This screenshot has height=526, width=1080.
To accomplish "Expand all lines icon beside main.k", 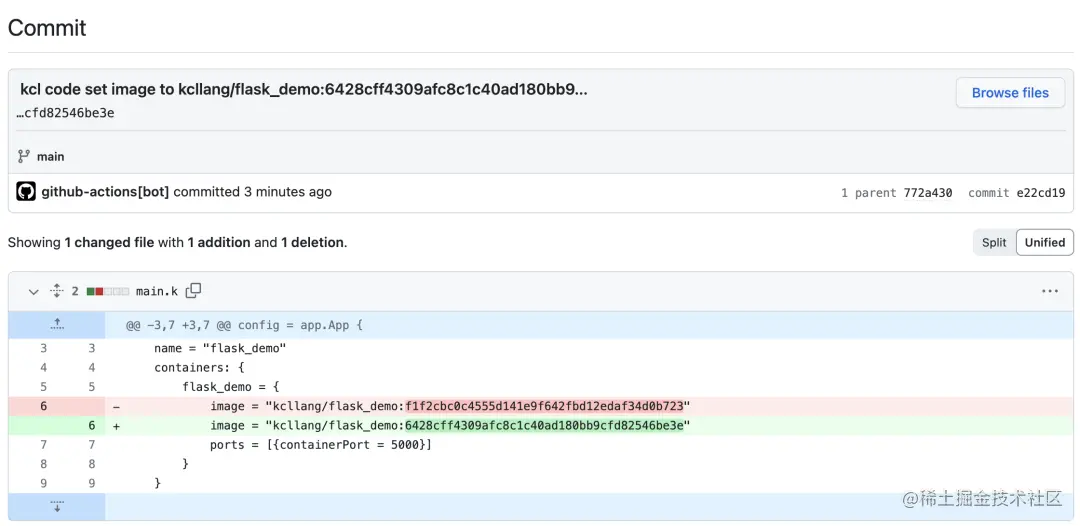I will tap(56, 291).
